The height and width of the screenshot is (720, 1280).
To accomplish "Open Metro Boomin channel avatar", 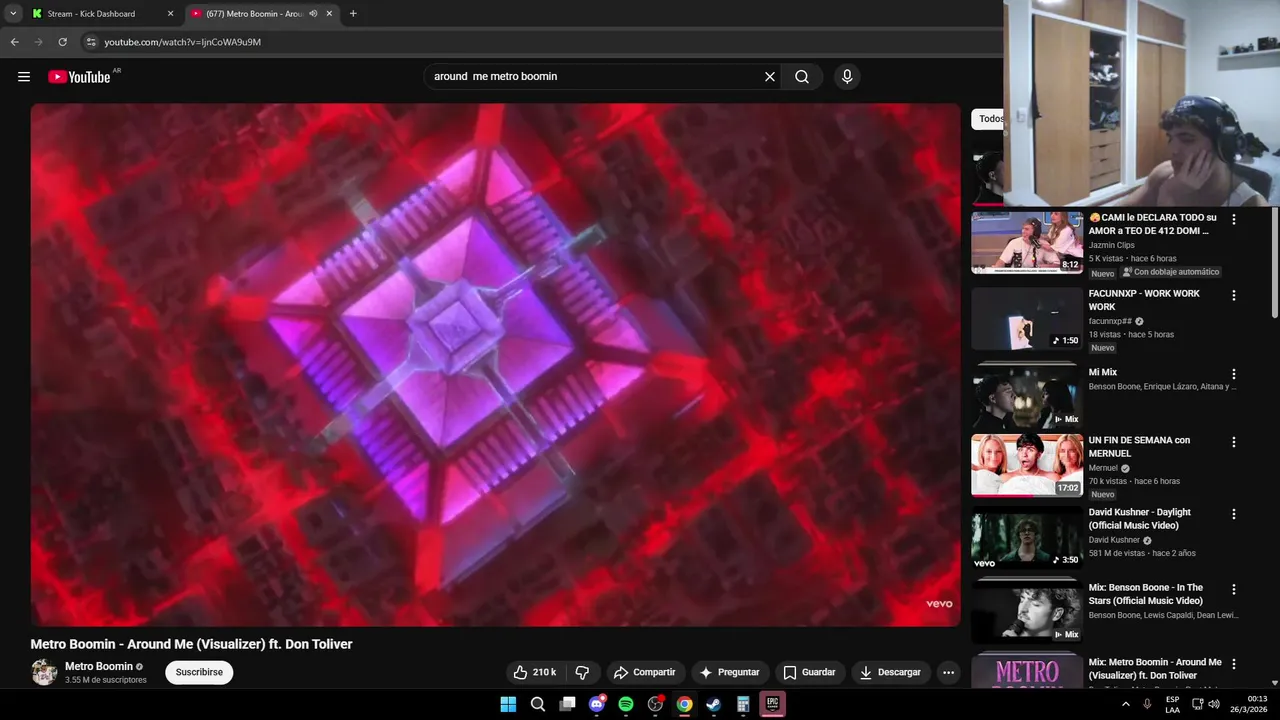I will coord(44,672).
